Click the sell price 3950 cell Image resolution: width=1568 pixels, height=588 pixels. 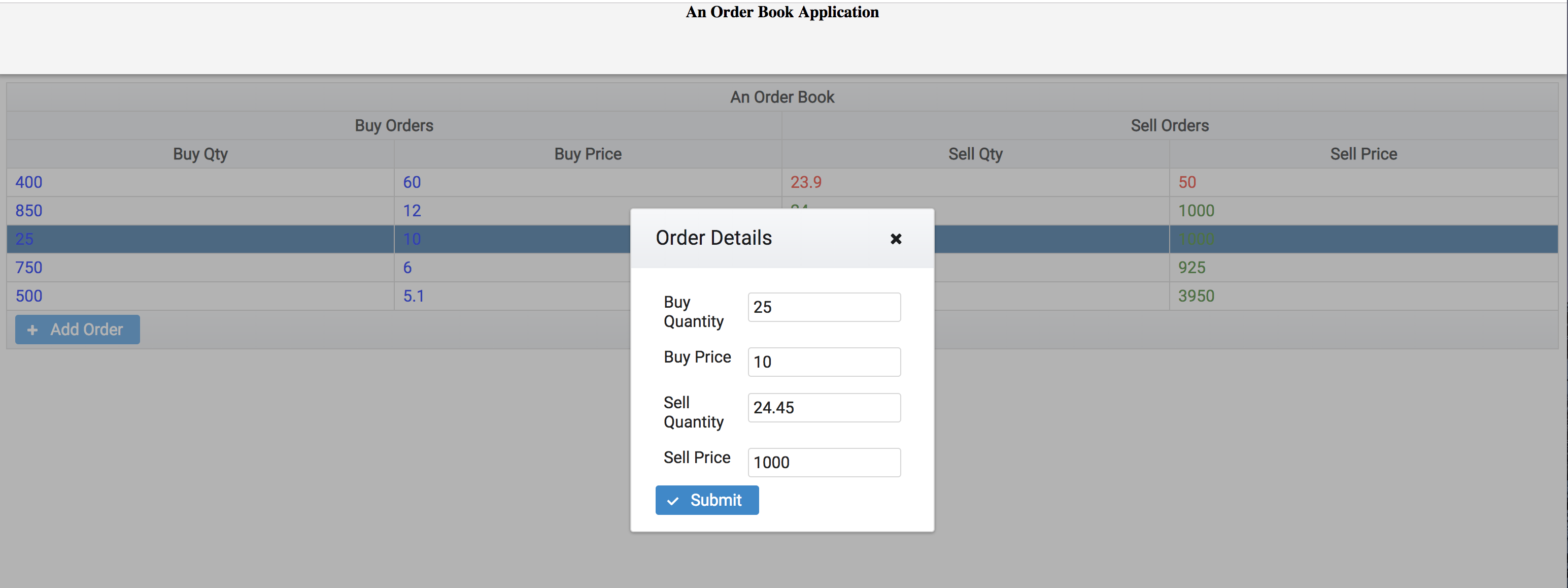pos(1196,296)
